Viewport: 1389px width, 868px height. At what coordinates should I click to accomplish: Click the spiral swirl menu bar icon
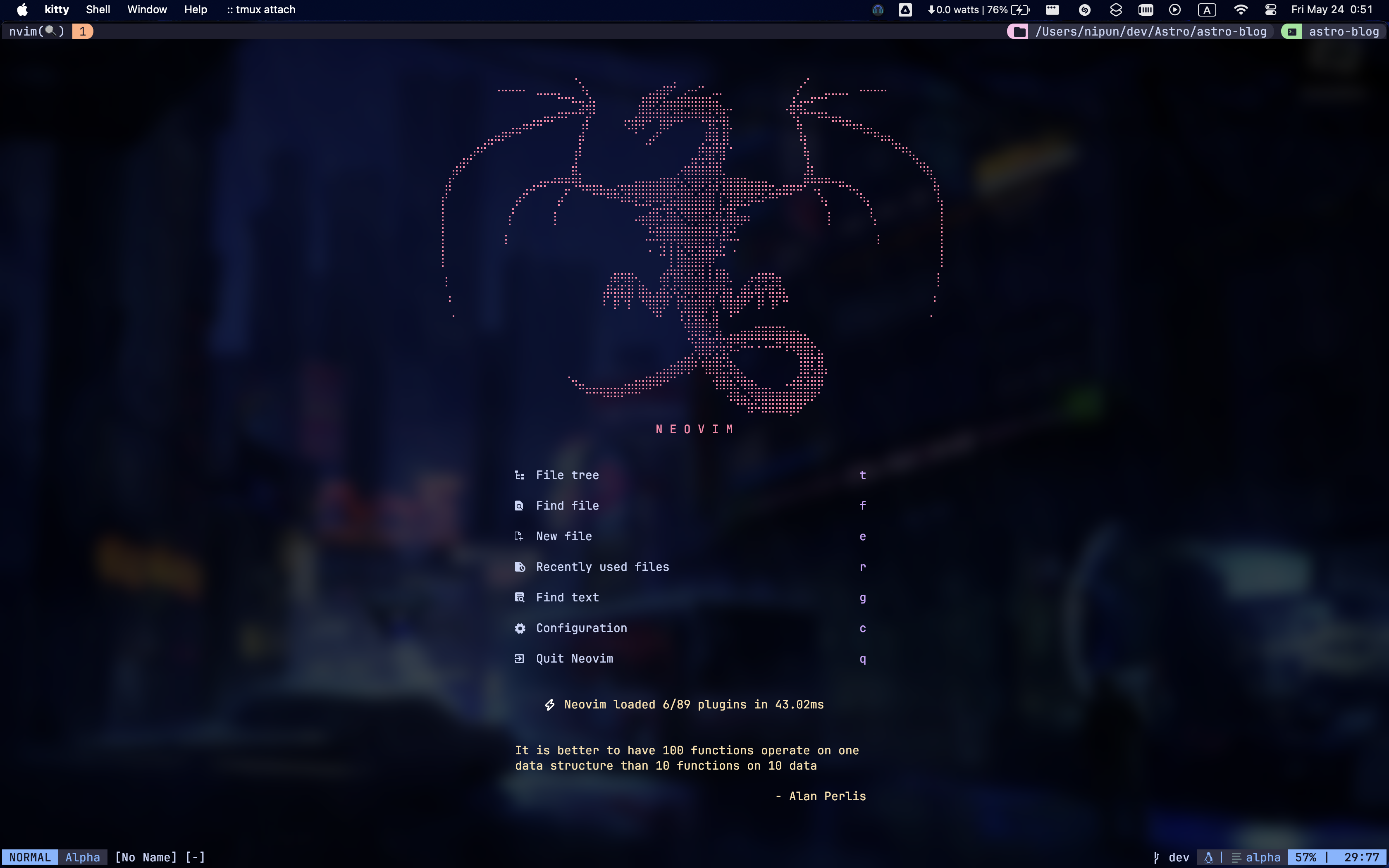[x=1084, y=10]
